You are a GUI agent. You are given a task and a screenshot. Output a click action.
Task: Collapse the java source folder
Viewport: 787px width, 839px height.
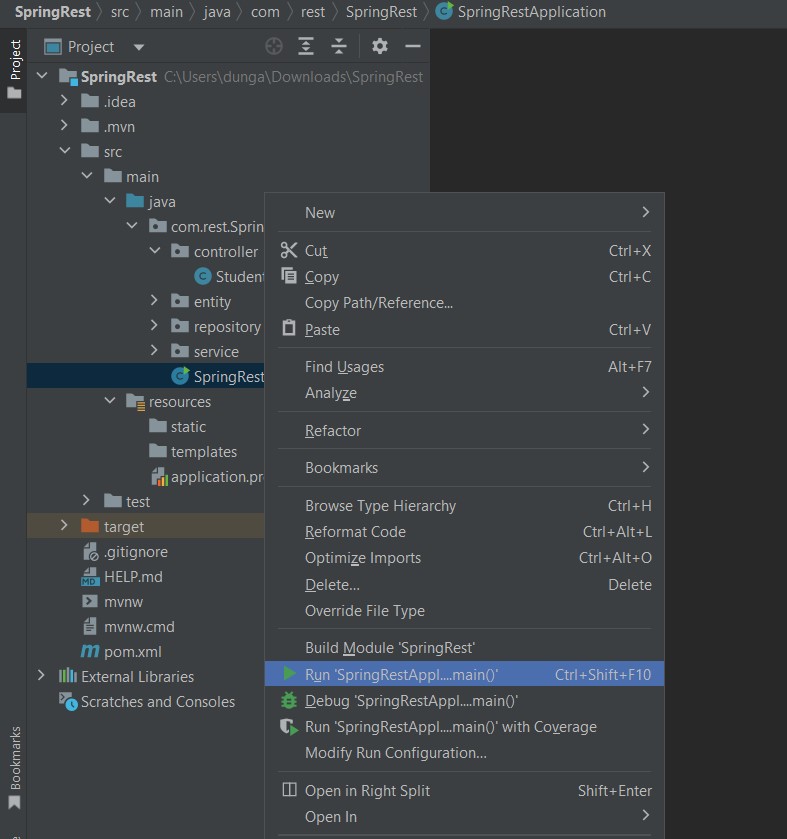110,201
